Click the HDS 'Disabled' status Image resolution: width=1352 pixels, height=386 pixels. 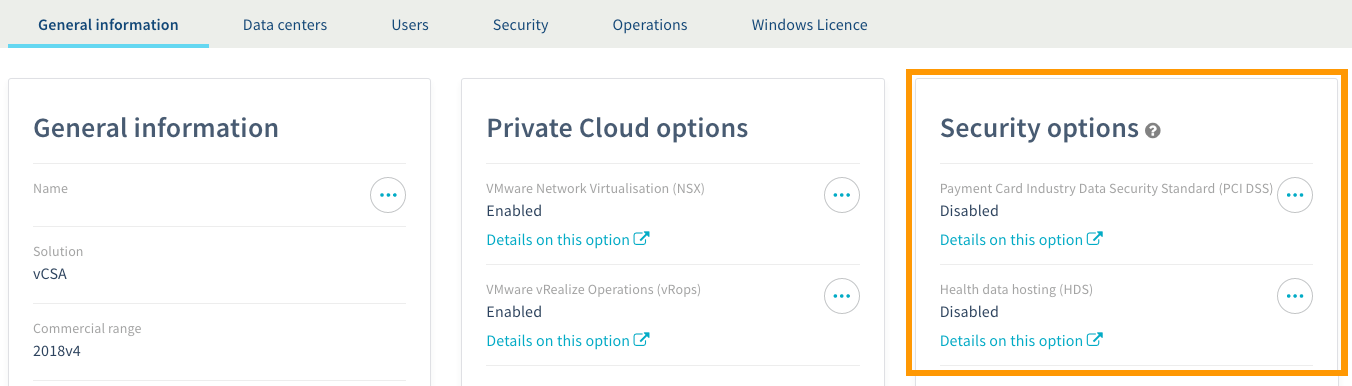coord(969,312)
